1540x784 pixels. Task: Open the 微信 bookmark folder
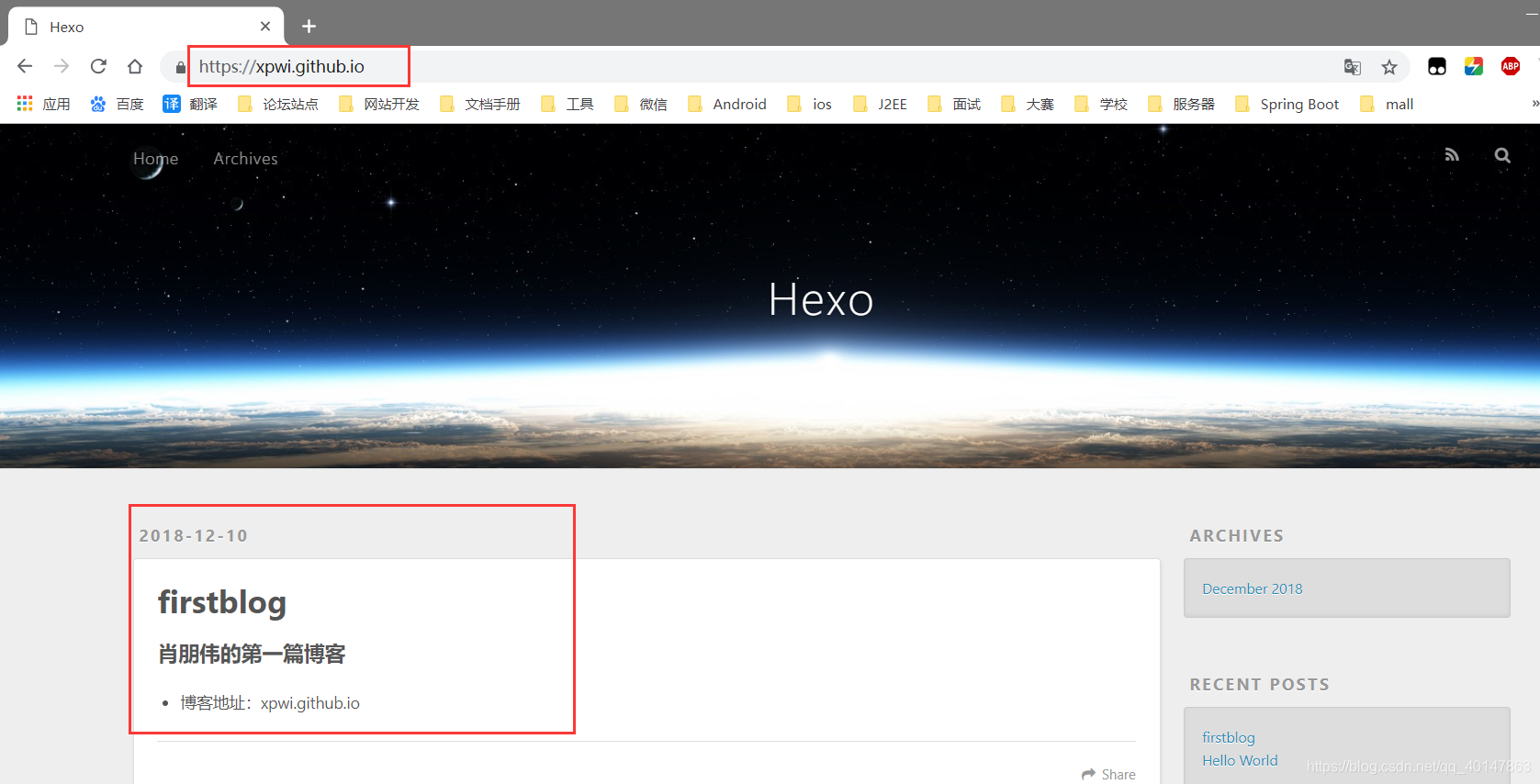[x=640, y=104]
